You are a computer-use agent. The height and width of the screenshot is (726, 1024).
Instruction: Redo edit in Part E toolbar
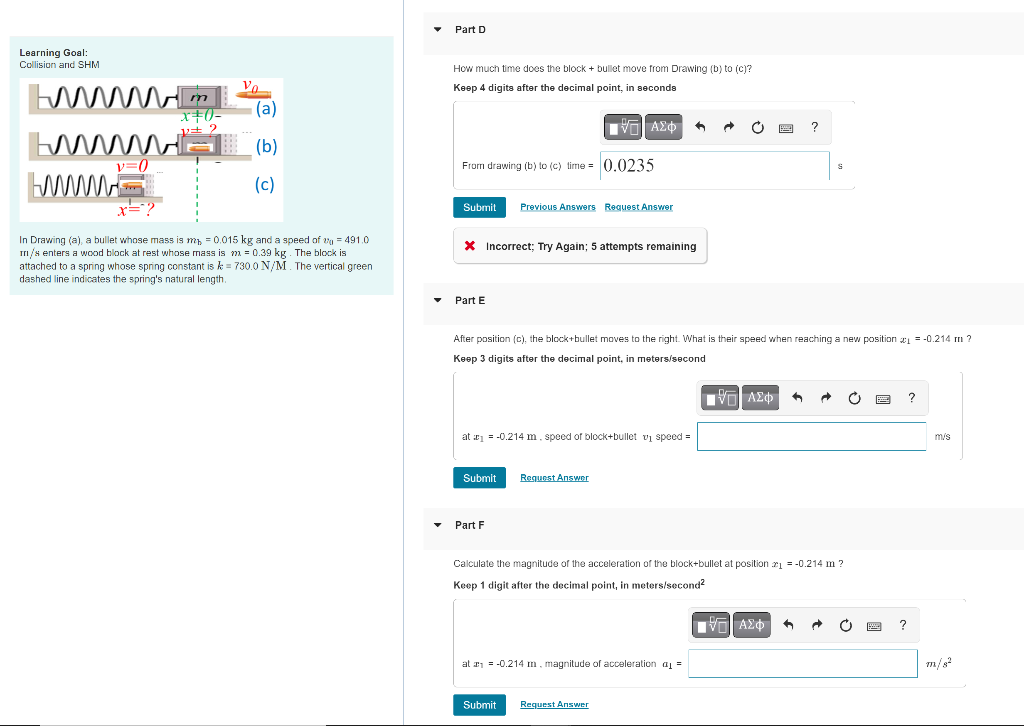(825, 397)
